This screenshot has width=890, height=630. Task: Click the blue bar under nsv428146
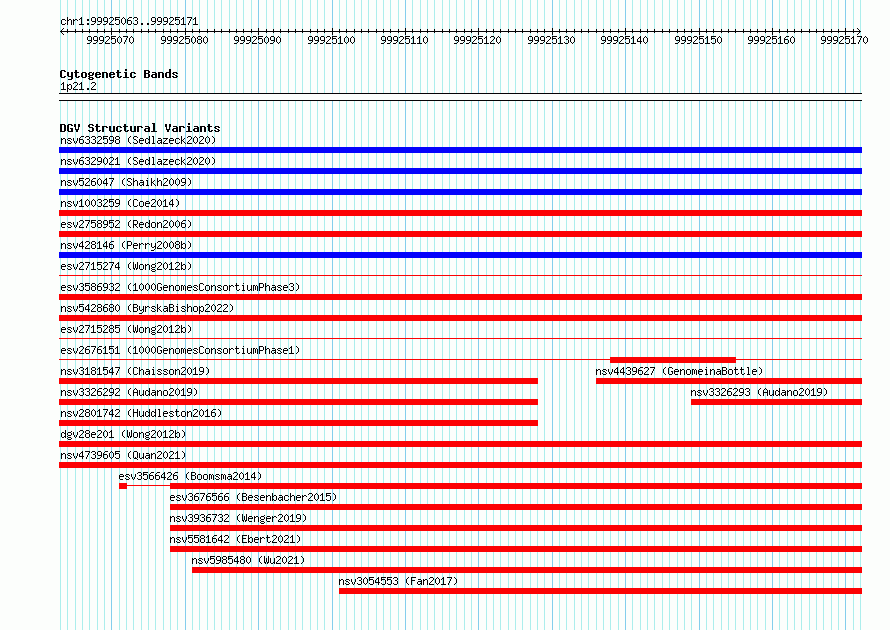tap(460, 255)
